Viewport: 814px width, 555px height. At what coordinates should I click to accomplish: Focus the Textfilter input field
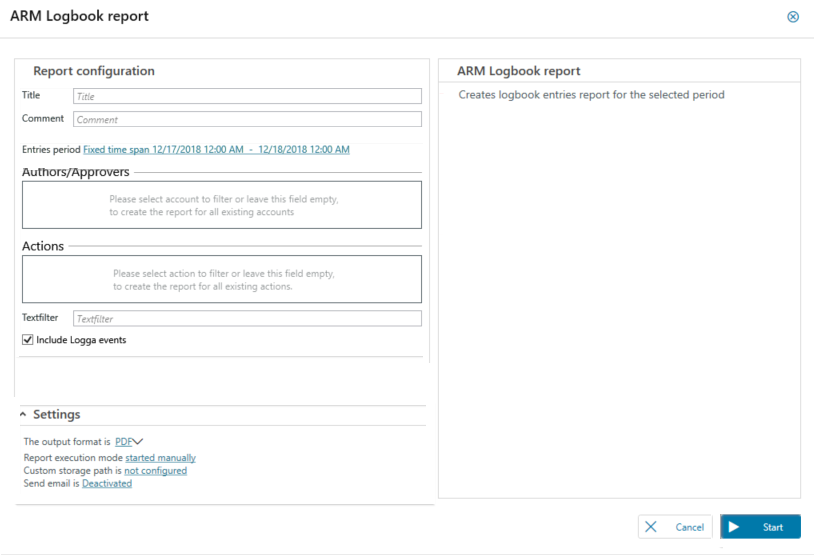pyautogui.click(x=247, y=319)
